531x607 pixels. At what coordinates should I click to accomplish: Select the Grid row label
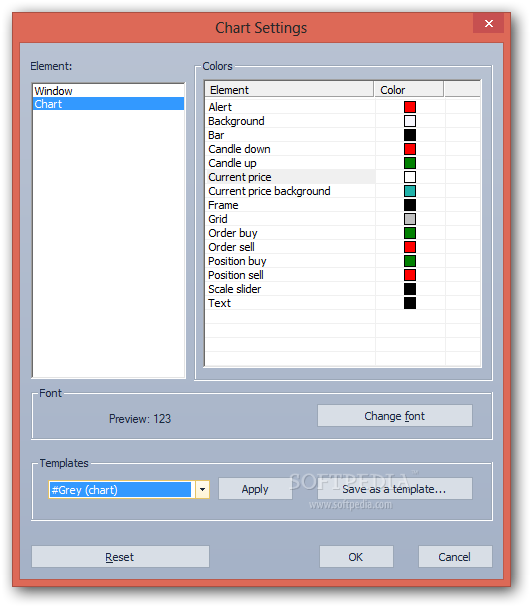pyautogui.click(x=218, y=219)
